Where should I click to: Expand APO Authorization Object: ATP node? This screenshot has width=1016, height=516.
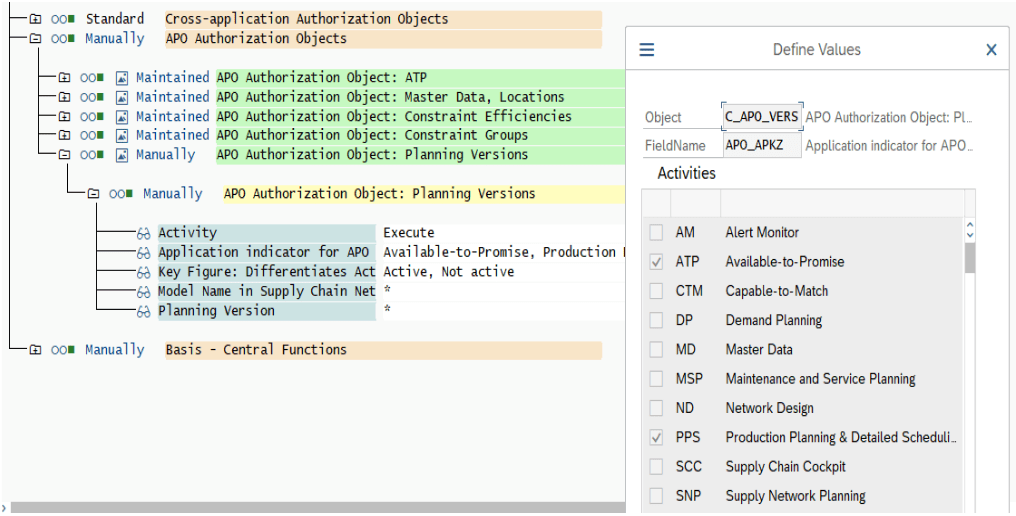64,78
